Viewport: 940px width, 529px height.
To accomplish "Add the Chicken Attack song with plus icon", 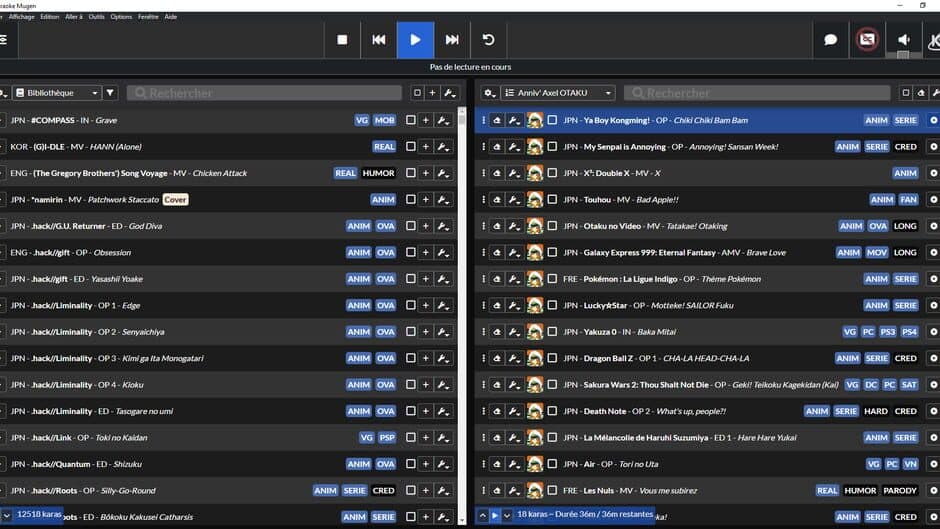I will point(425,173).
